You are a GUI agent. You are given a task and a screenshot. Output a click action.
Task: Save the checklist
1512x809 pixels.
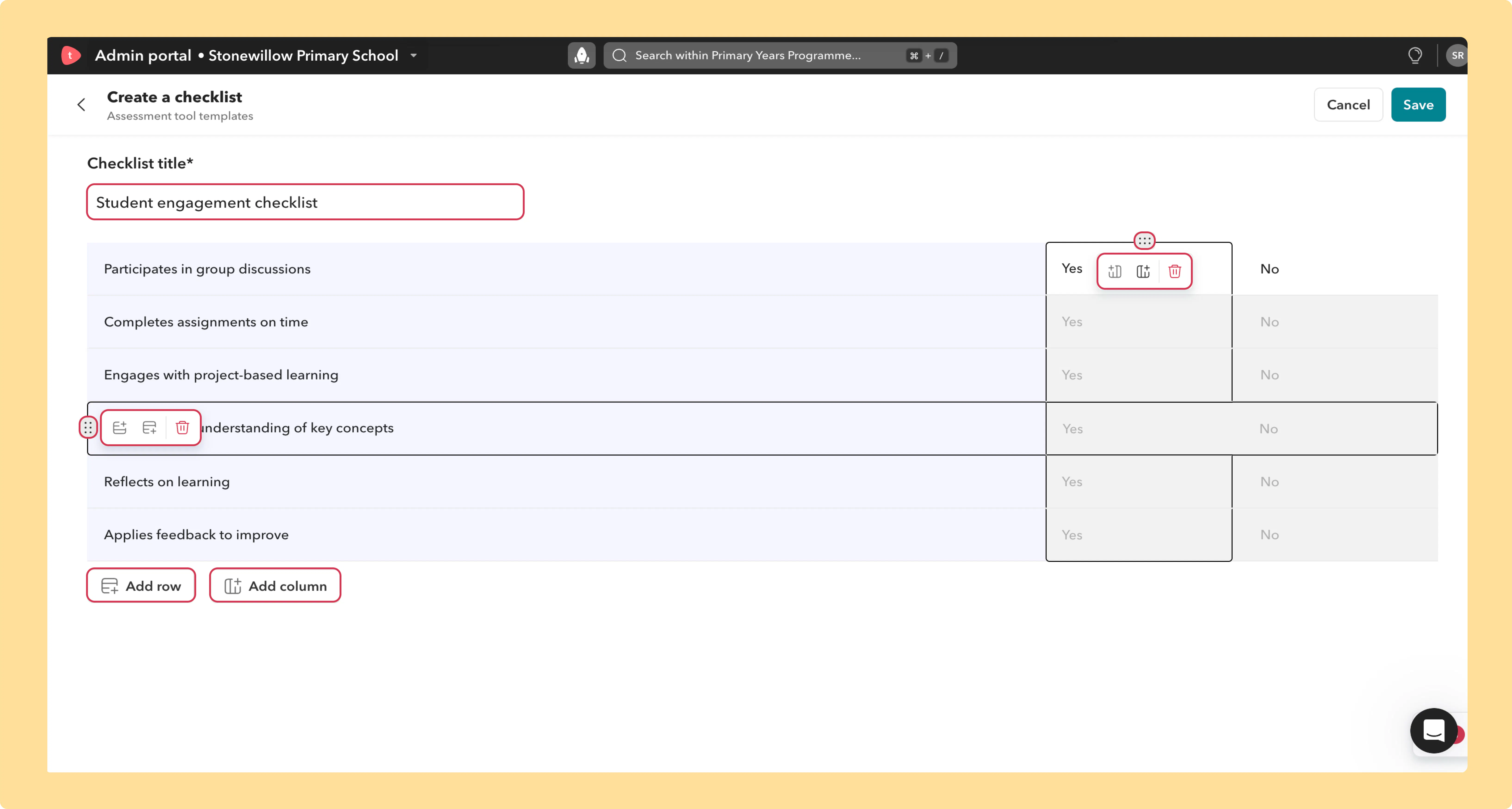pos(1418,105)
